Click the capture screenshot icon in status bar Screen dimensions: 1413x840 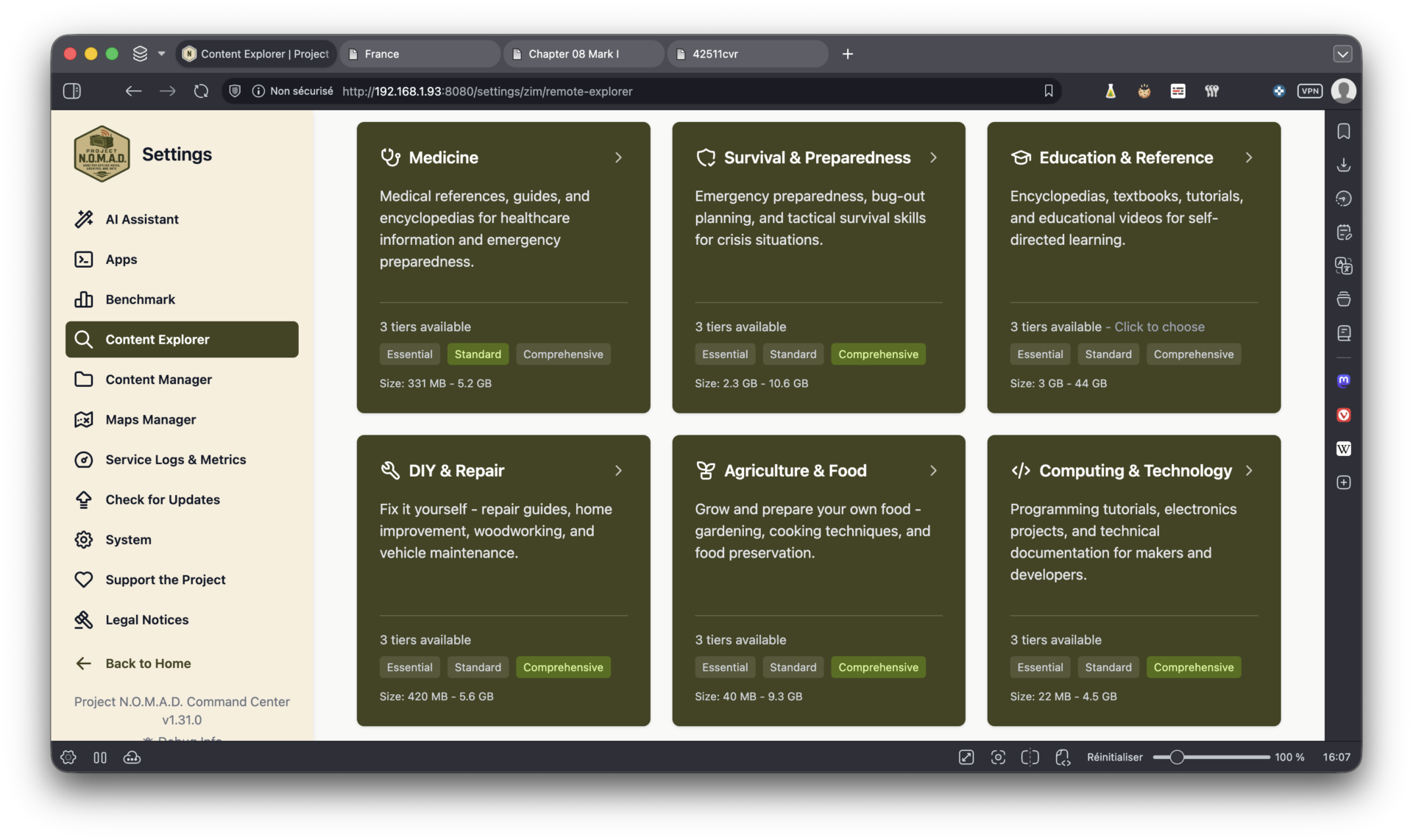pos(998,757)
